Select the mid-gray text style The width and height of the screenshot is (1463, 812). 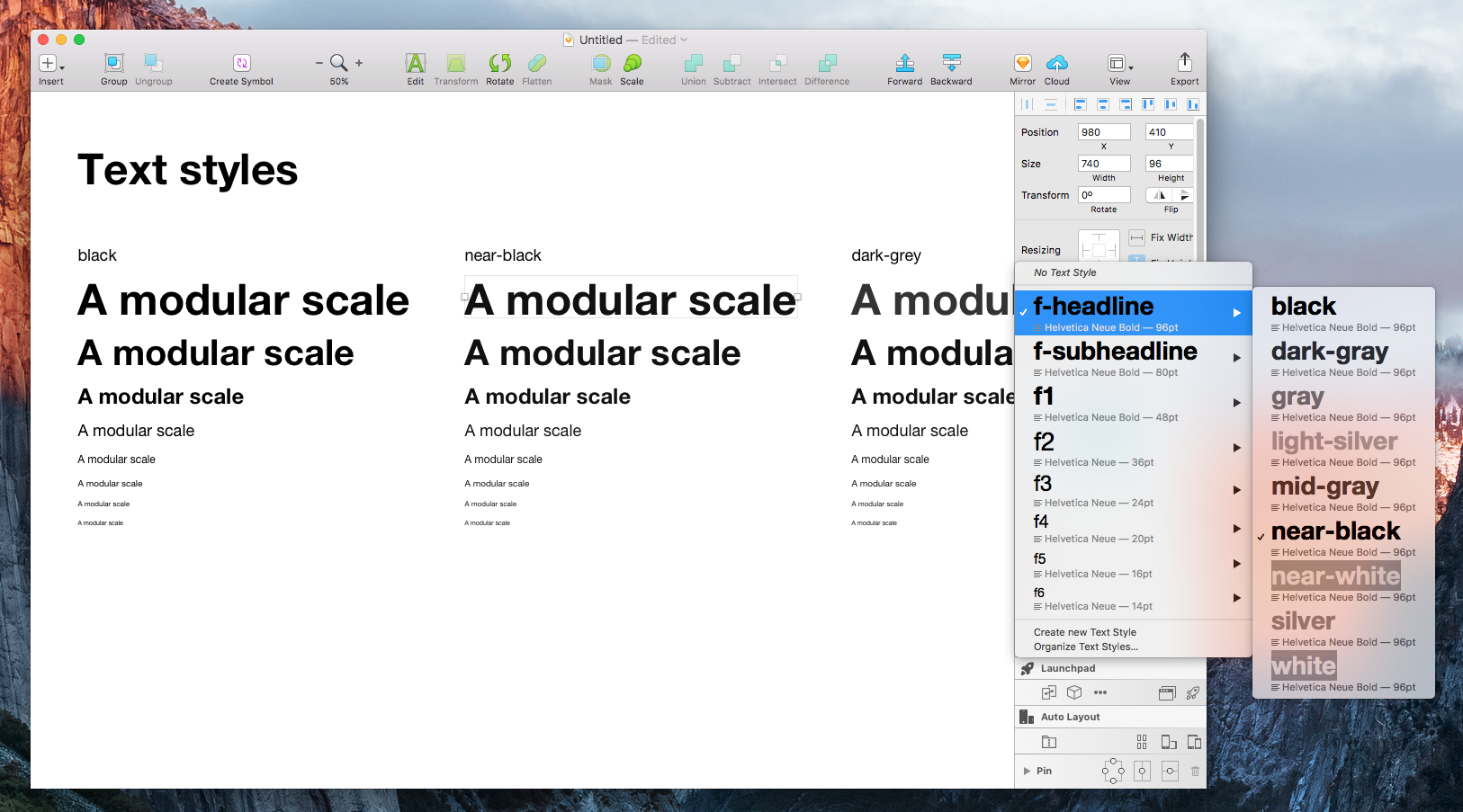coord(1343,492)
